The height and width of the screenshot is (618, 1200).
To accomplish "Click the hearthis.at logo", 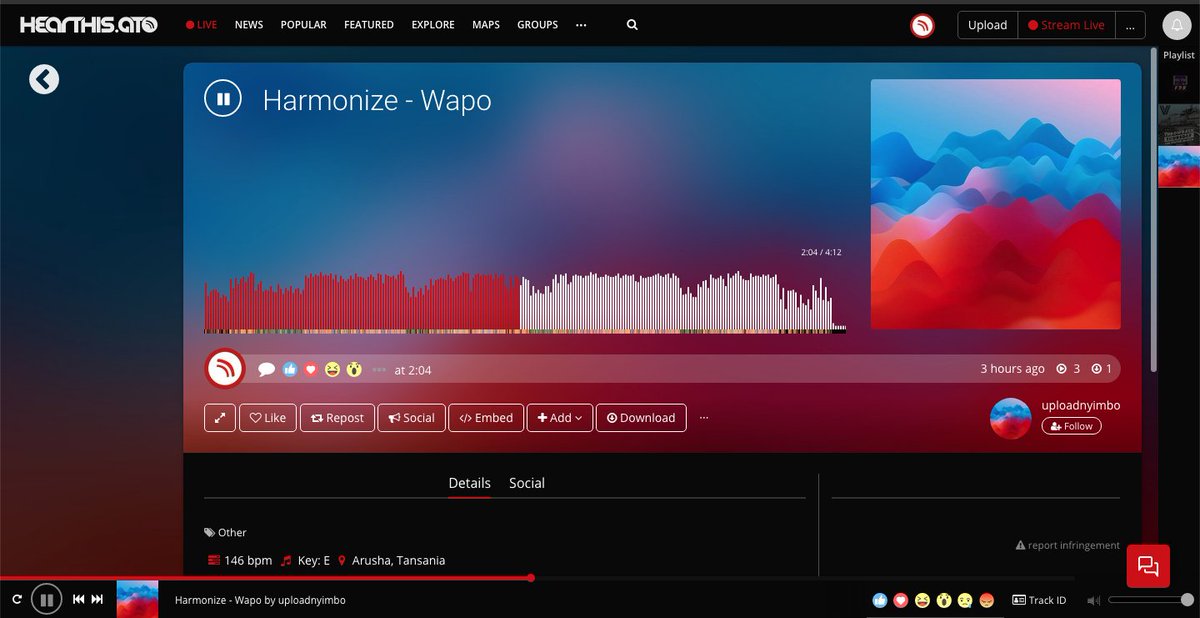I will point(88,25).
